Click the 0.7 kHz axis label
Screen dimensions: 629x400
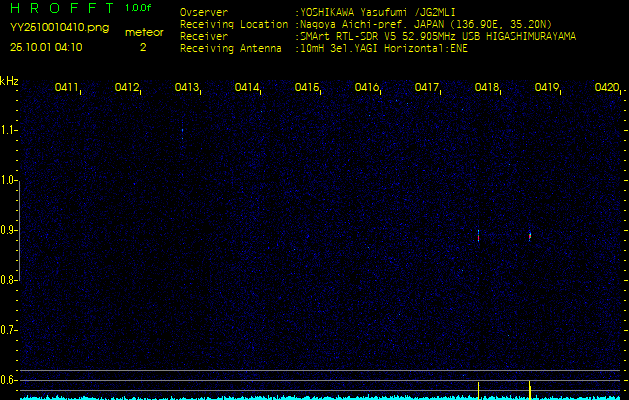(x=7, y=330)
